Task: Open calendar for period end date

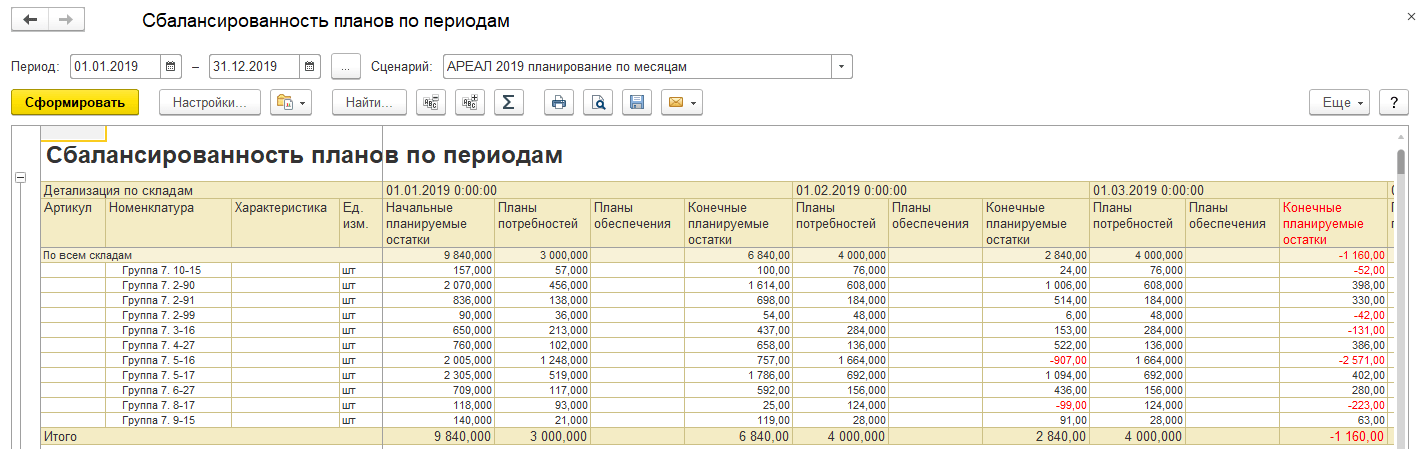Action: [x=310, y=67]
